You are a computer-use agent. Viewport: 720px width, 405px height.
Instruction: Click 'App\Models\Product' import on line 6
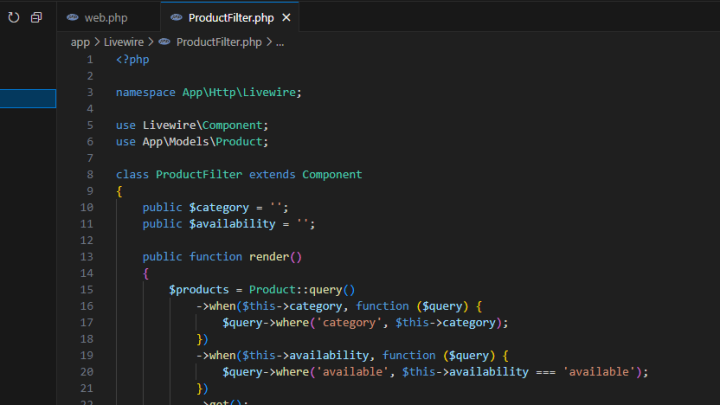point(202,141)
